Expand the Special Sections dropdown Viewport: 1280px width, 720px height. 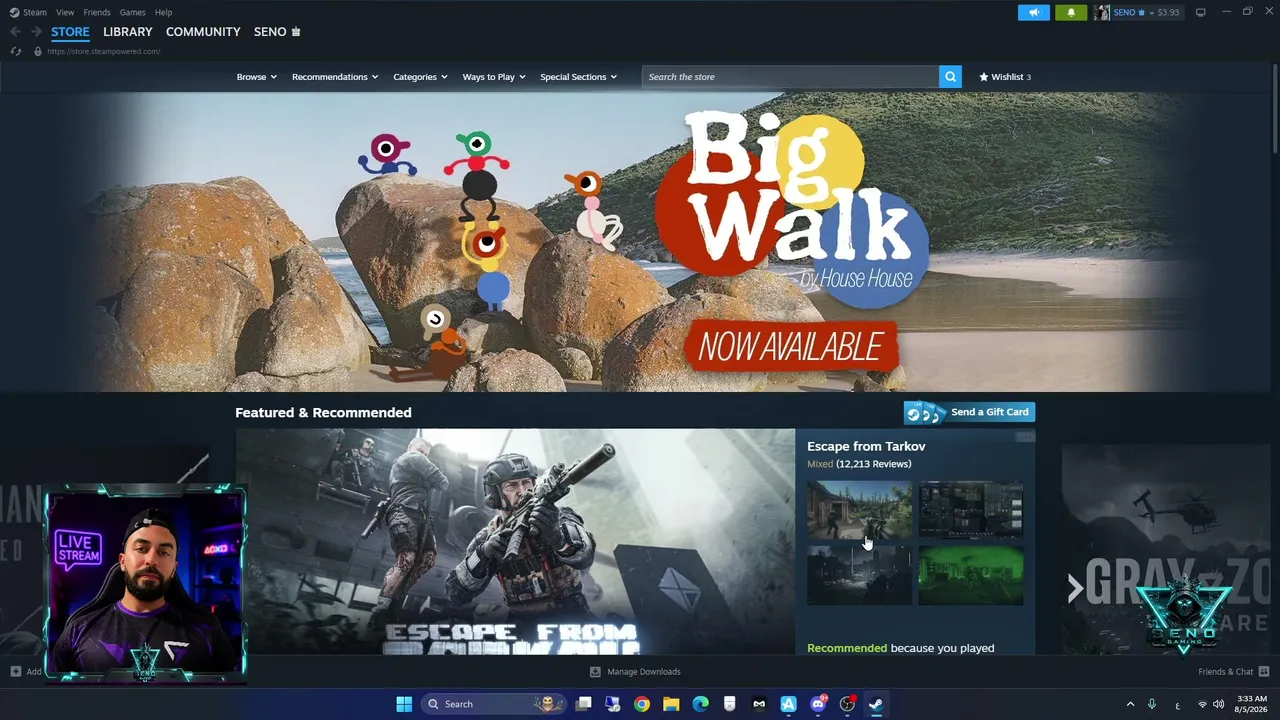coord(579,77)
